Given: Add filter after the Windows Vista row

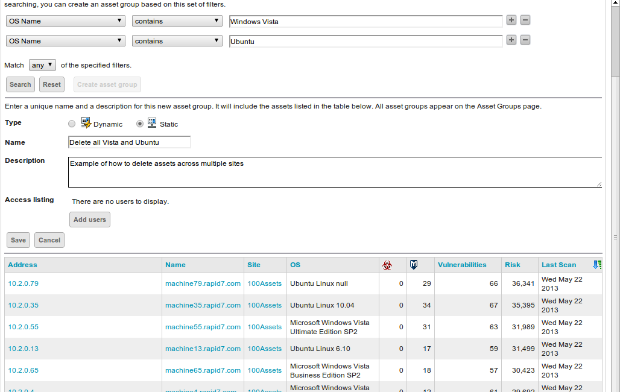Looking at the screenshot, I should pos(511,20).
